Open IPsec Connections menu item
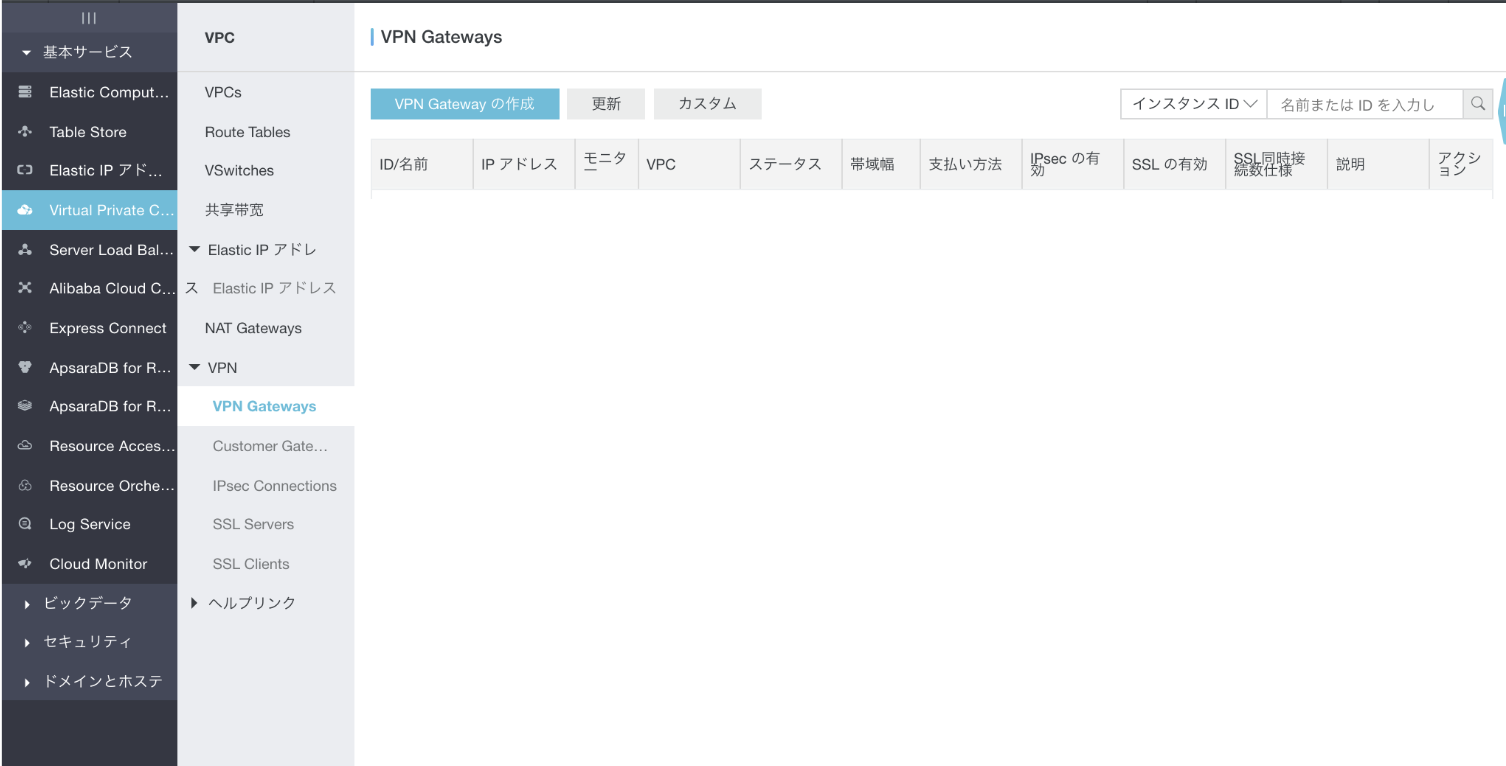Image resolution: width=1506 pixels, height=766 pixels. [x=275, y=486]
